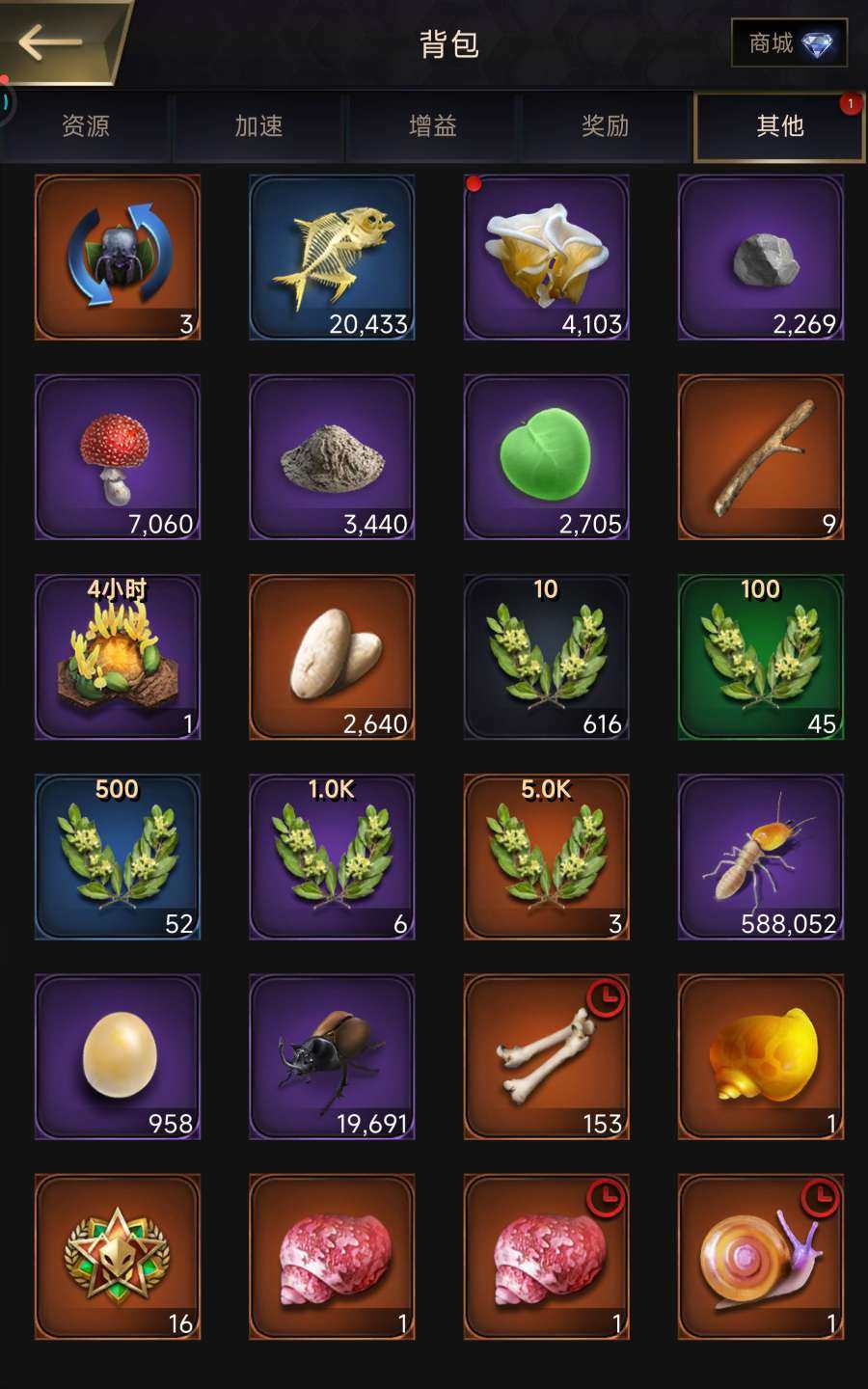
Task: Tap the red spotted mushroom item
Action: [118, 457]
